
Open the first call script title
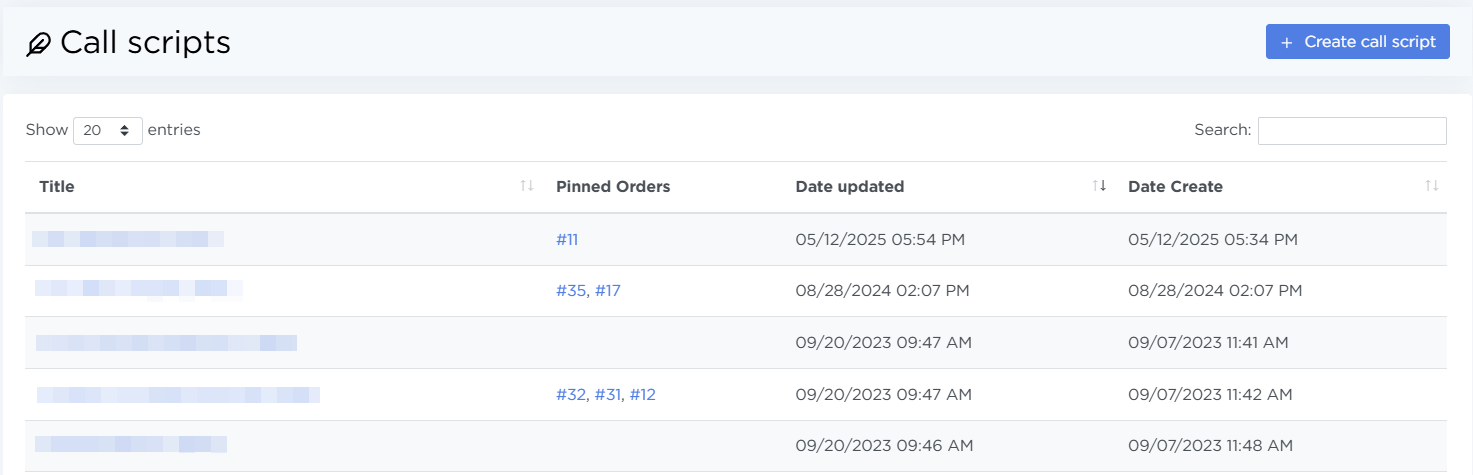[127, 239]
